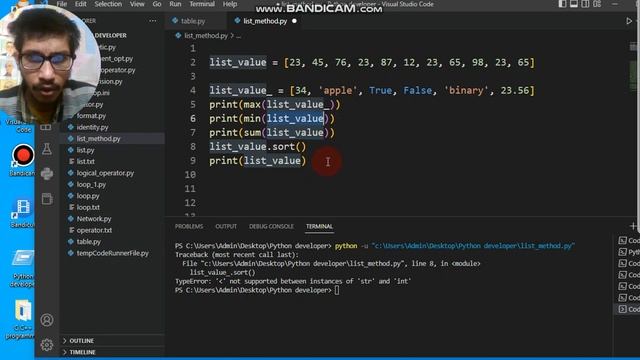Screen dimensions: 640x360
Task: Click the activity bar icon below the Python icon
Action: pos(47,199)
